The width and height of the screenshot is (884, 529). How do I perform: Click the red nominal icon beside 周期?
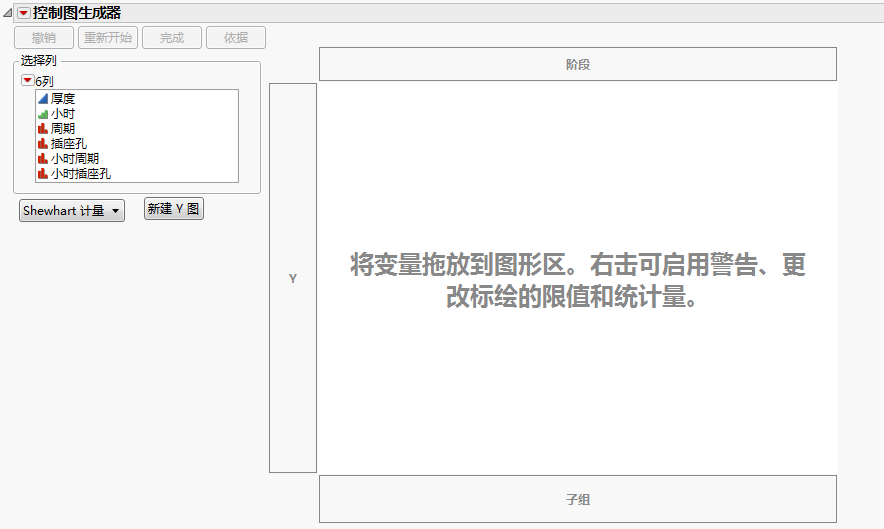pyautogui.click(x=43, y=129)
